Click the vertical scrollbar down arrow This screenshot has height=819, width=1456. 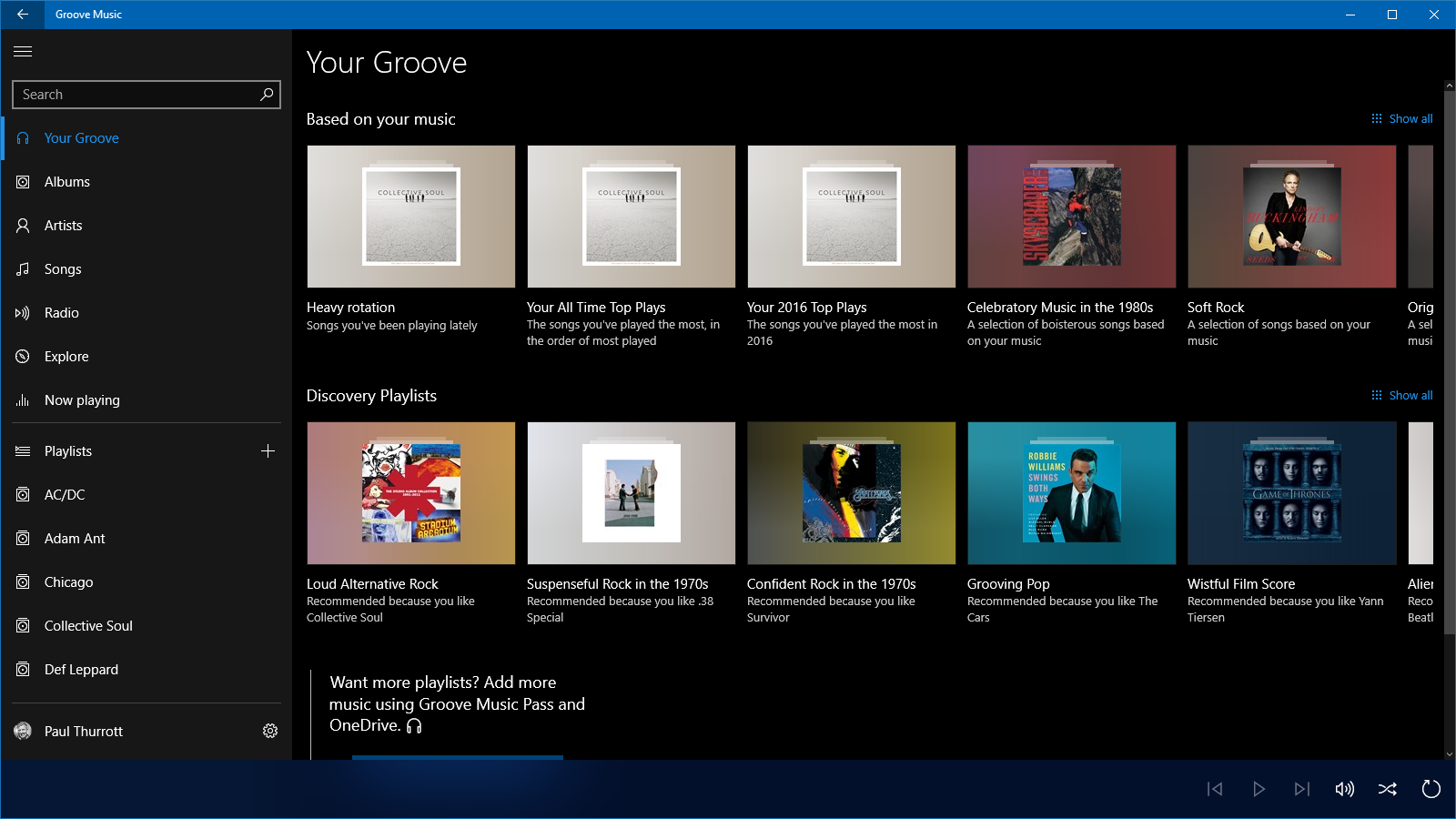1450,754
